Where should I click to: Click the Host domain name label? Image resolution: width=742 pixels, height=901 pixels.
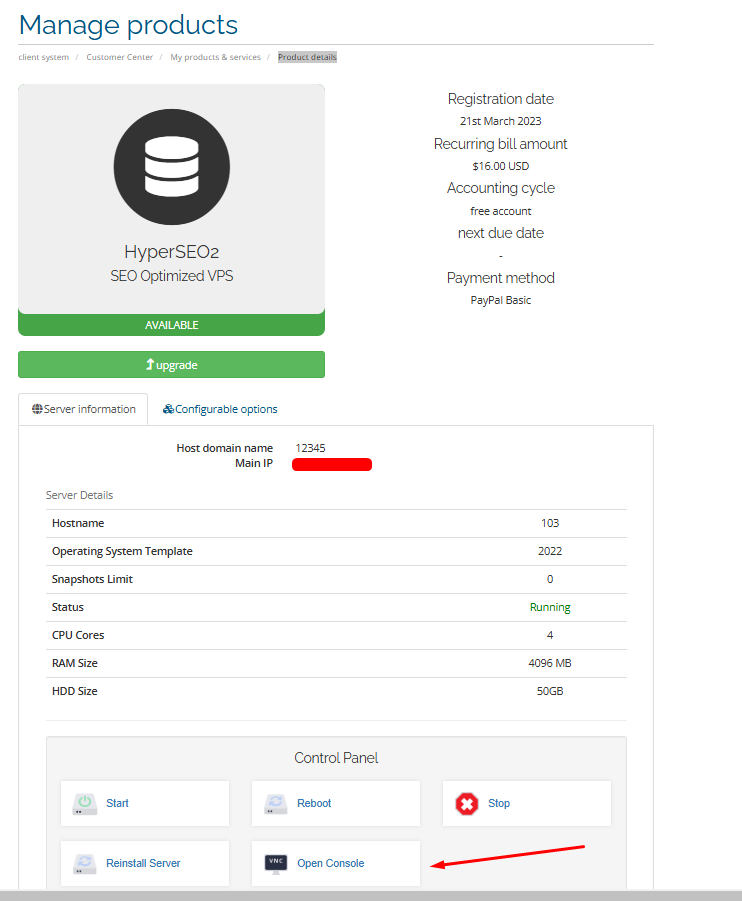[225, 448]
